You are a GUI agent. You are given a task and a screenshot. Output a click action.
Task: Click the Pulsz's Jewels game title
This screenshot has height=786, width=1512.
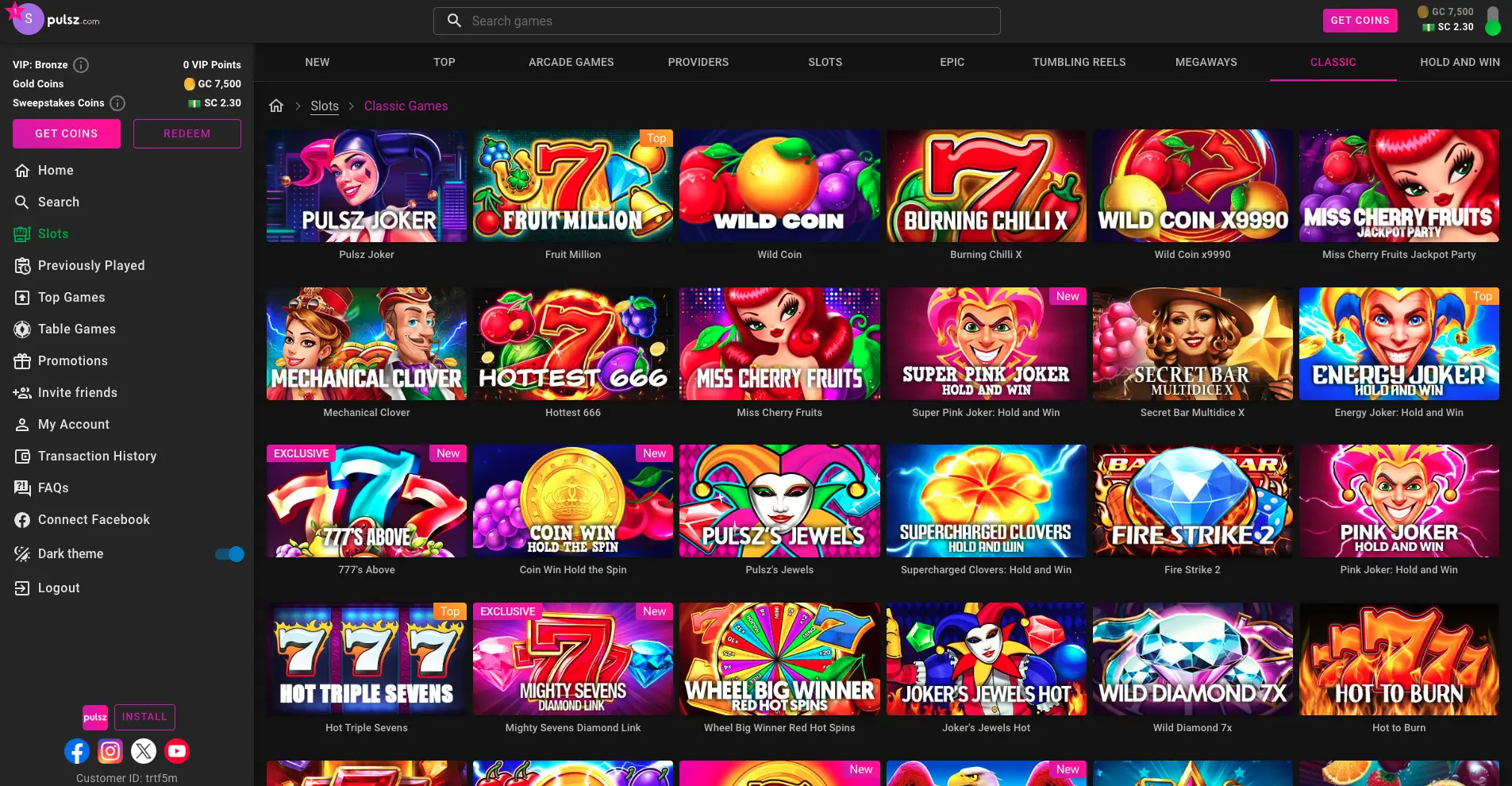pyautogui.click(x=779, y=570)
